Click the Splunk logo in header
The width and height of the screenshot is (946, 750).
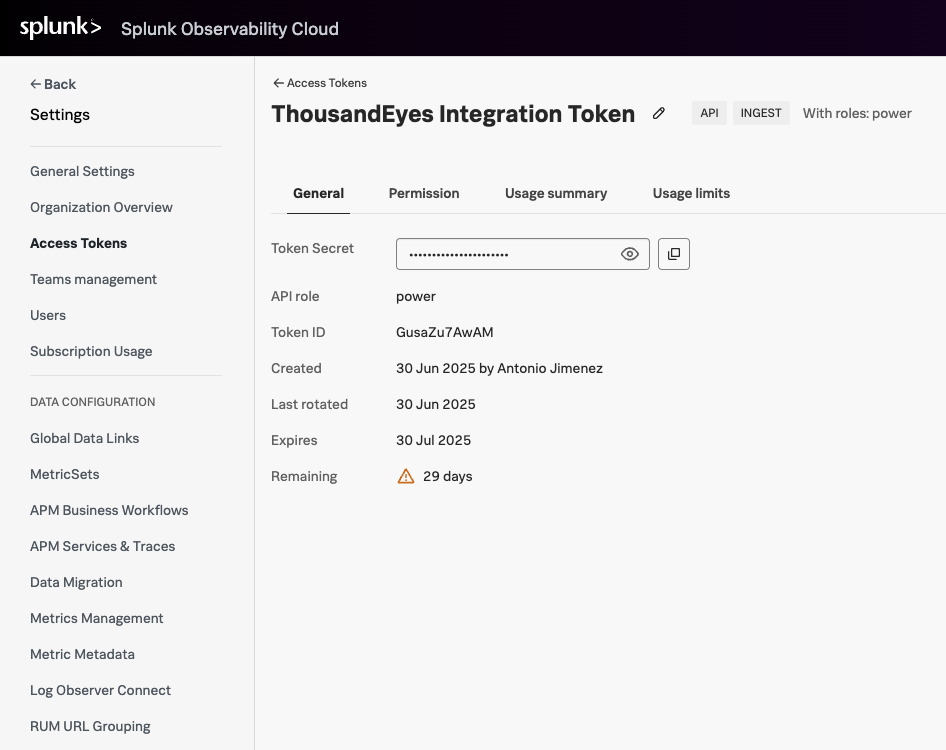tap(60, 28)
